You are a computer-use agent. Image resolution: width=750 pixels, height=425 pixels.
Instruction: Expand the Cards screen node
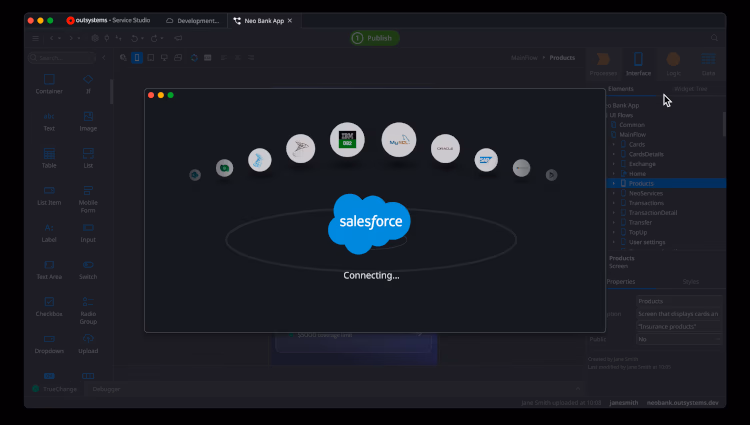click(614, 144)
